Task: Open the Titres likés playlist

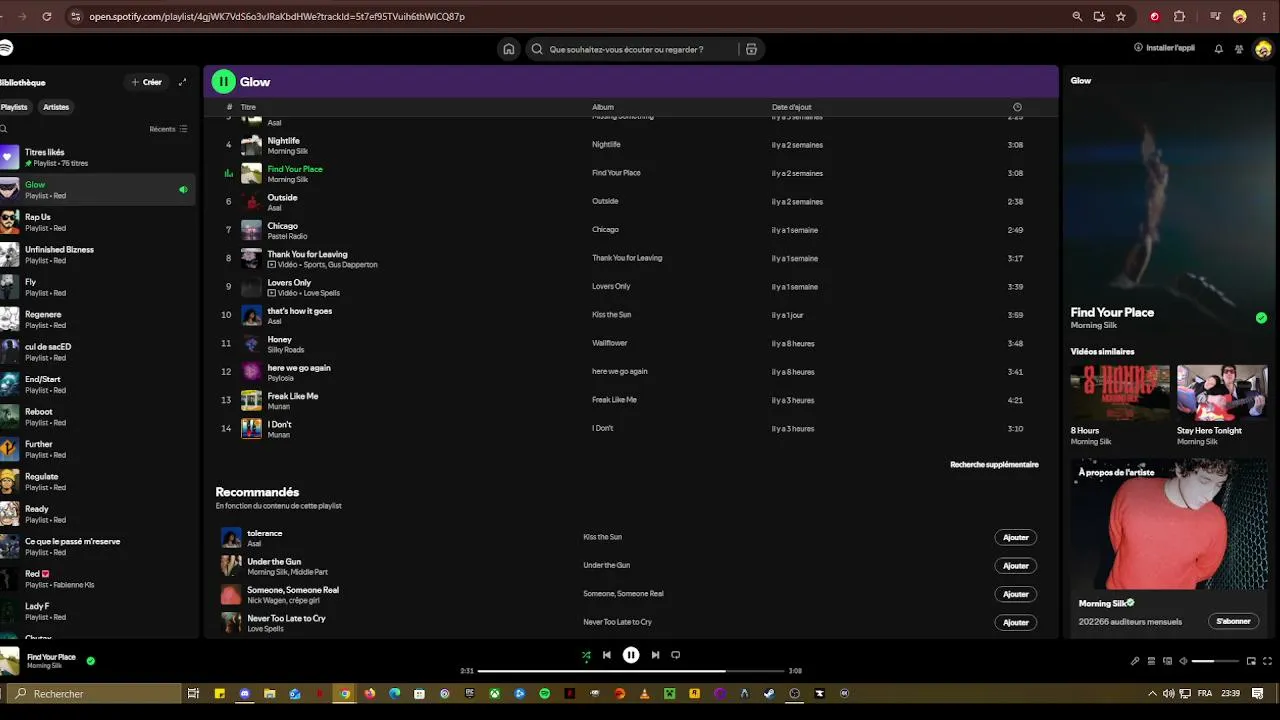Action: coord(95,157)
